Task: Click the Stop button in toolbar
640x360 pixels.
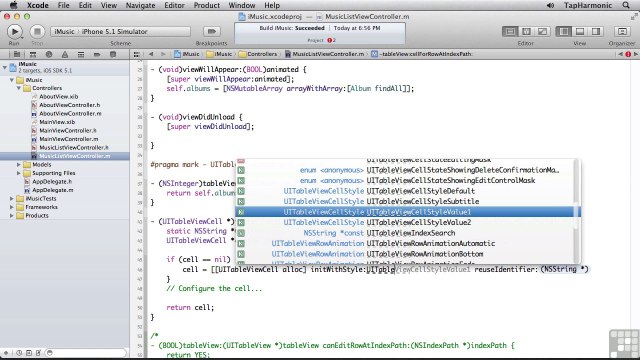Action: click(37, 31)
